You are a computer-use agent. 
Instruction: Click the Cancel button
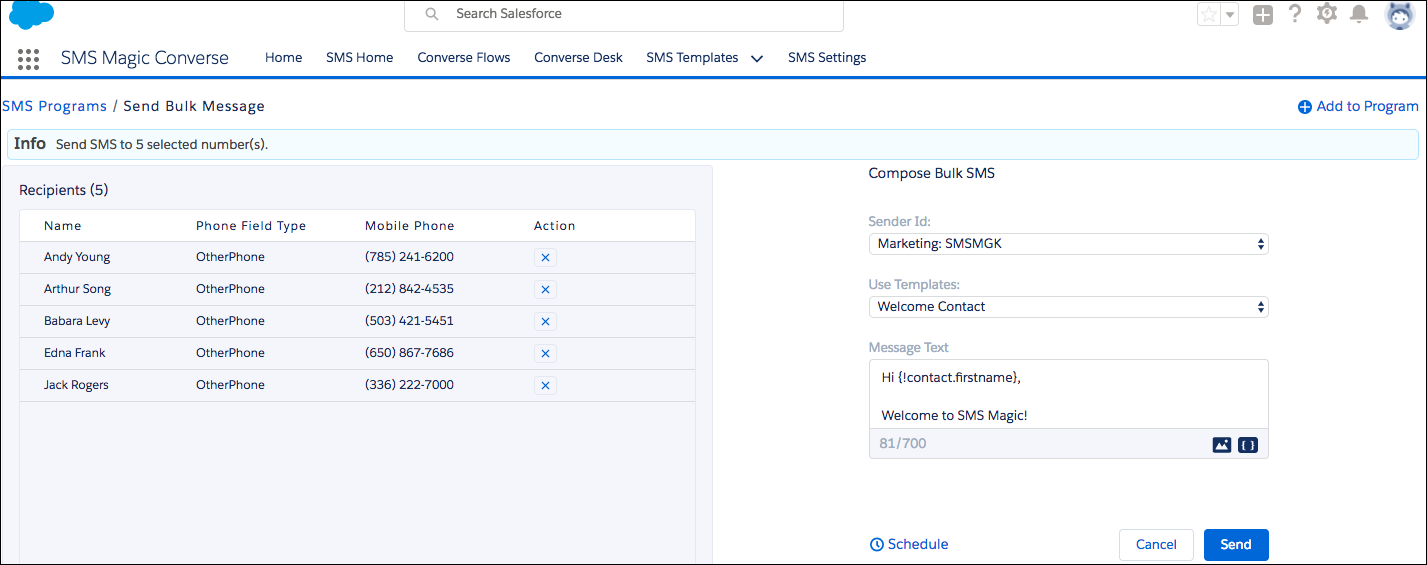(1156, 545)
